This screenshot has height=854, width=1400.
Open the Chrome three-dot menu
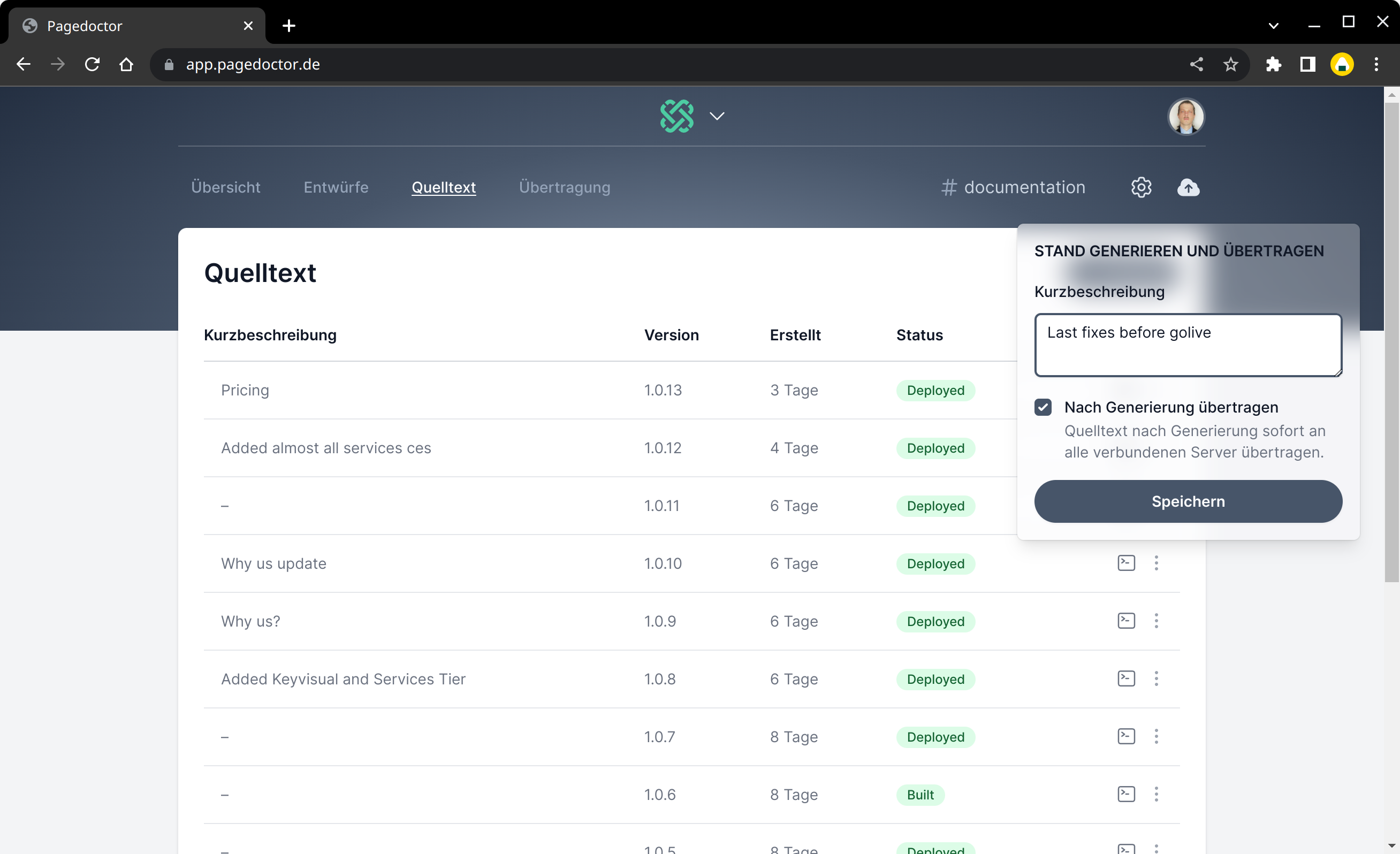pyautogui.click(x=1376, y=64)
